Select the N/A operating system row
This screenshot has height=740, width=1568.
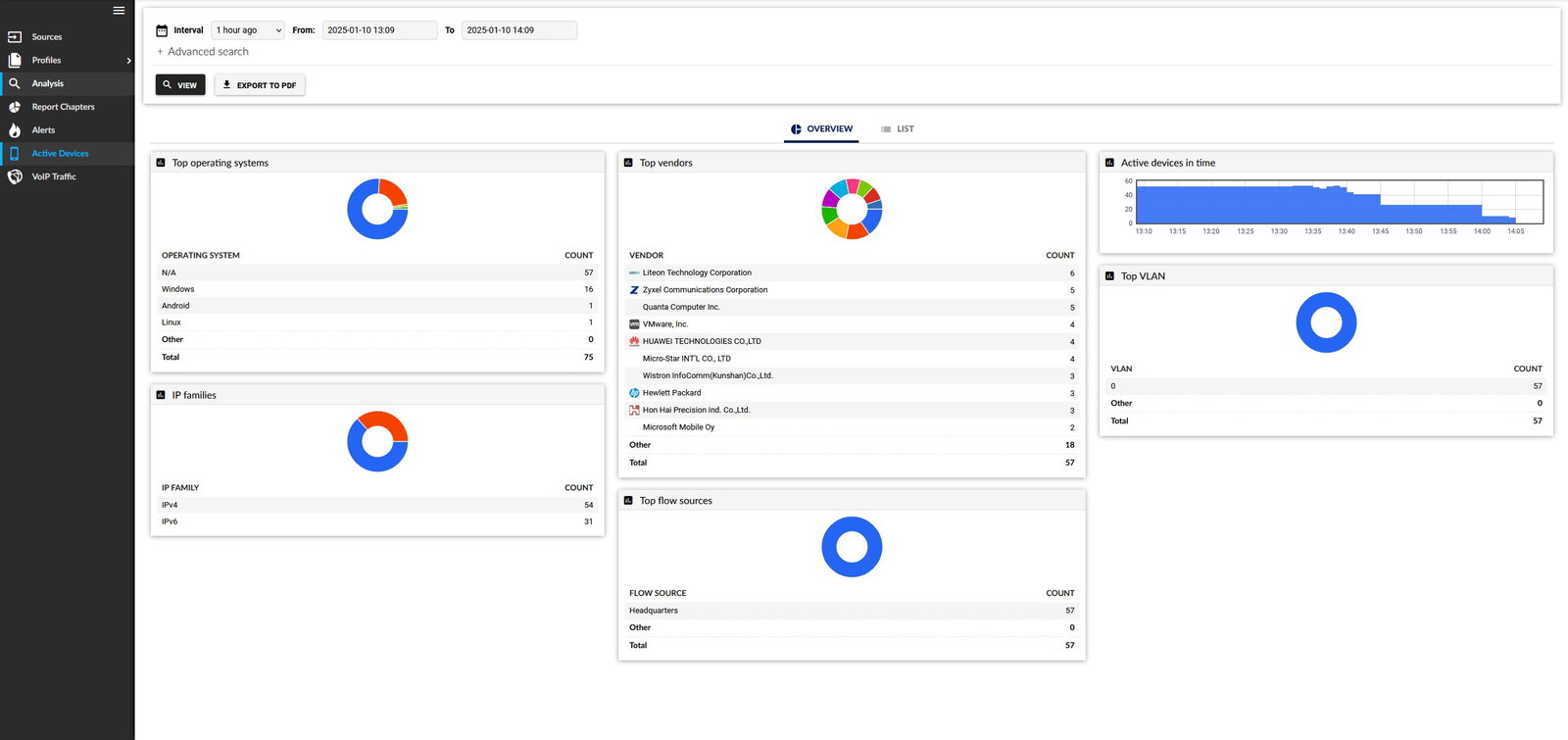pyautogui.click(x=377, y=272)
